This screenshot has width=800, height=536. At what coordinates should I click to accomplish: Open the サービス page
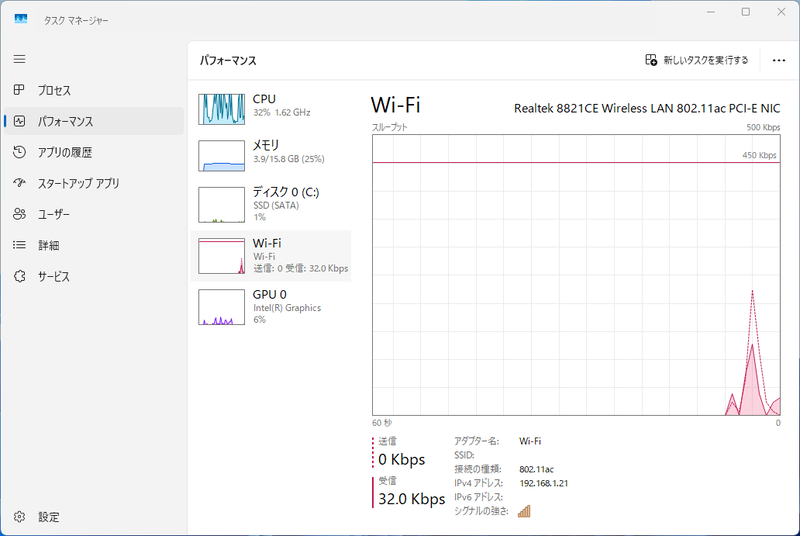(94, 276)
